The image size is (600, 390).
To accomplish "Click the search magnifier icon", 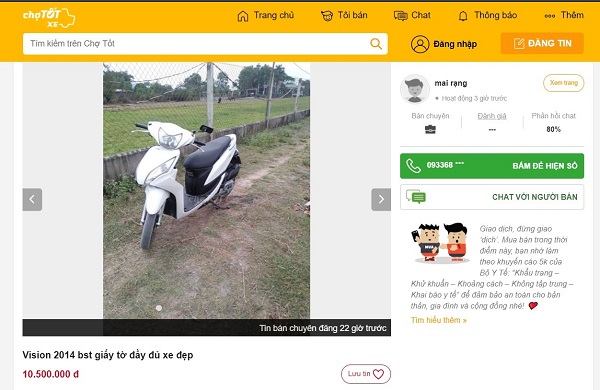I will point(376,44).
